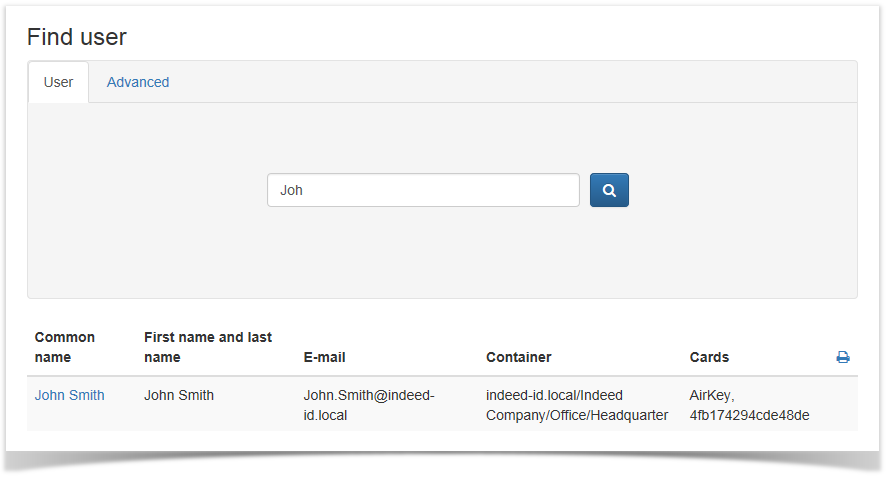Click the "Company/Office/Headquarter" path text
This screenshot has height=480, width=893.
577,415
